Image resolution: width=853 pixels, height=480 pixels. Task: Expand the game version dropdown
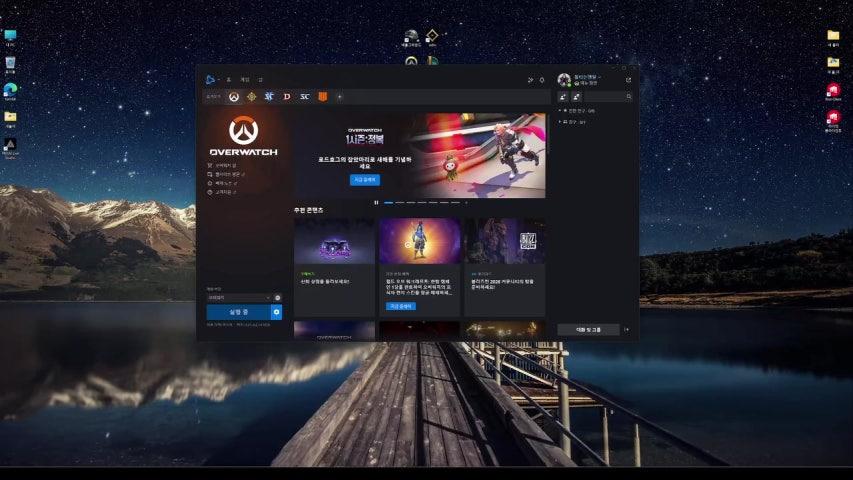(244, 297)
